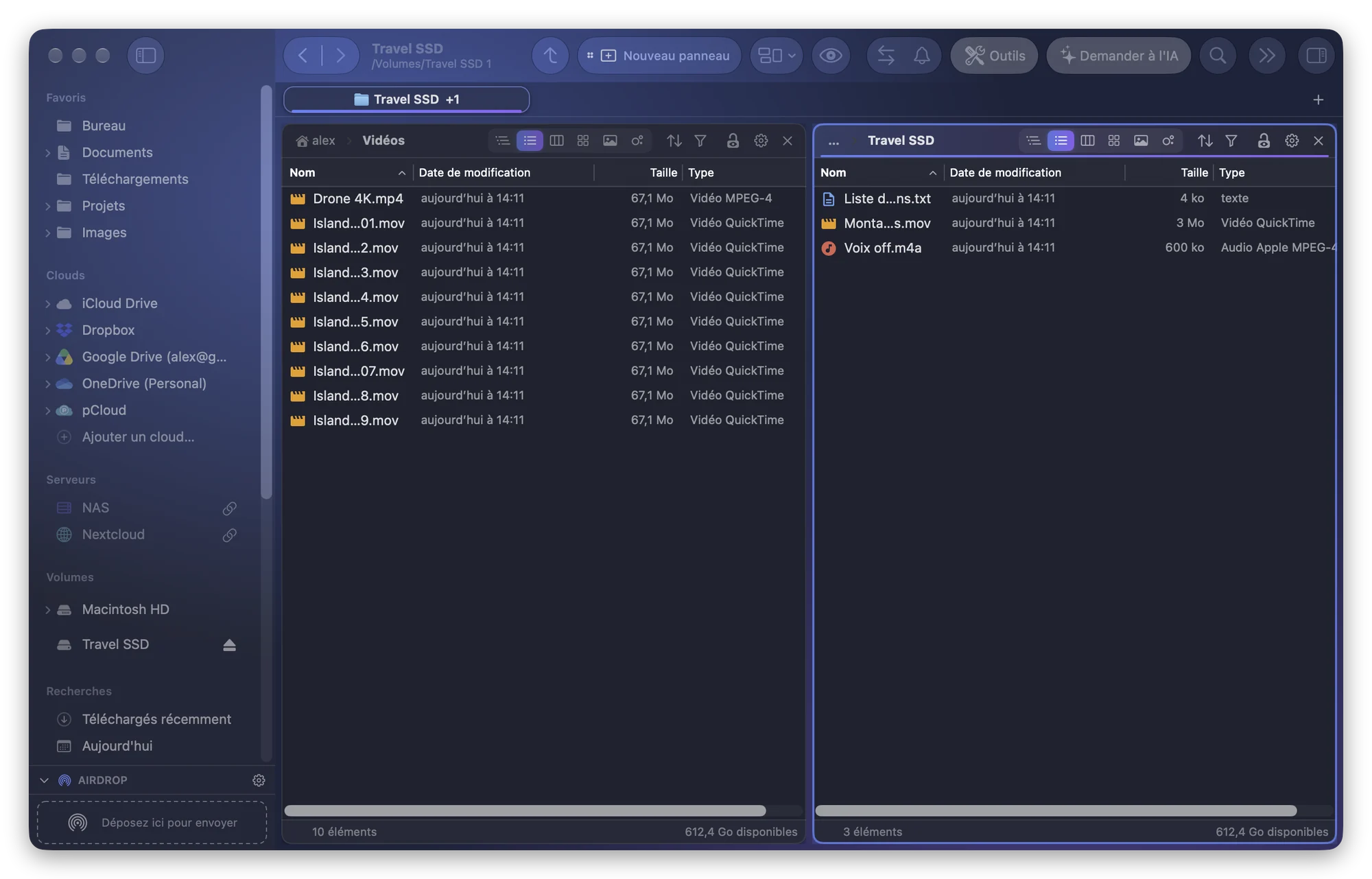Click the sync arrows icon in toolbar
This screenshot has height=879, width=1372.
coord(886,55)
